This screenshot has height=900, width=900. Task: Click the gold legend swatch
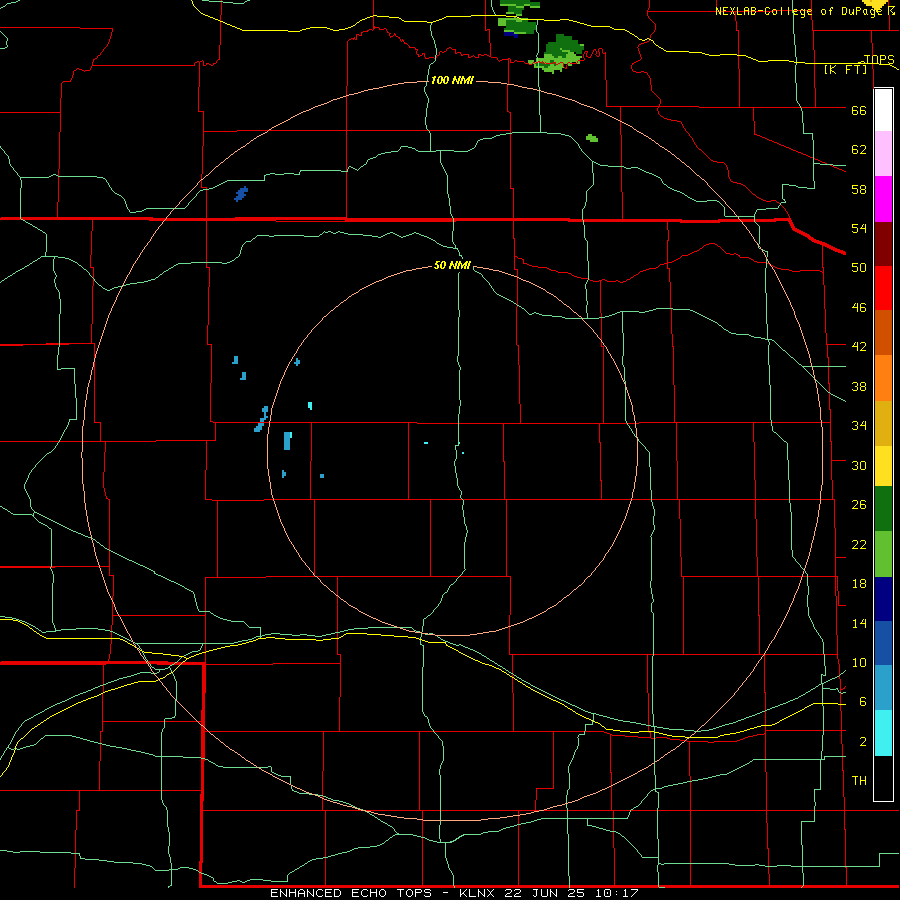(883, 423)
